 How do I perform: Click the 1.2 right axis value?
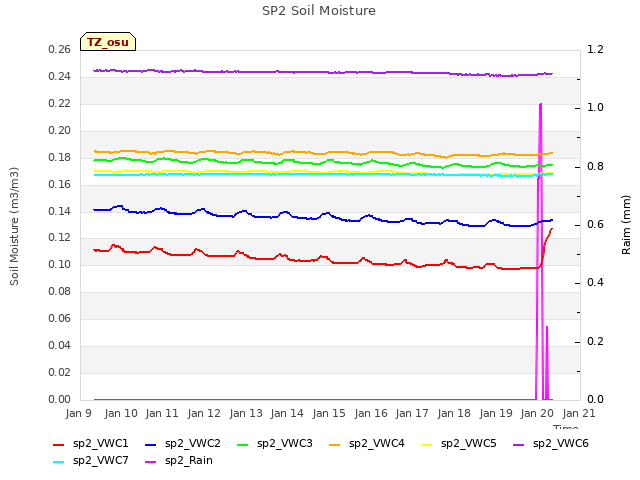coord(595,50)
